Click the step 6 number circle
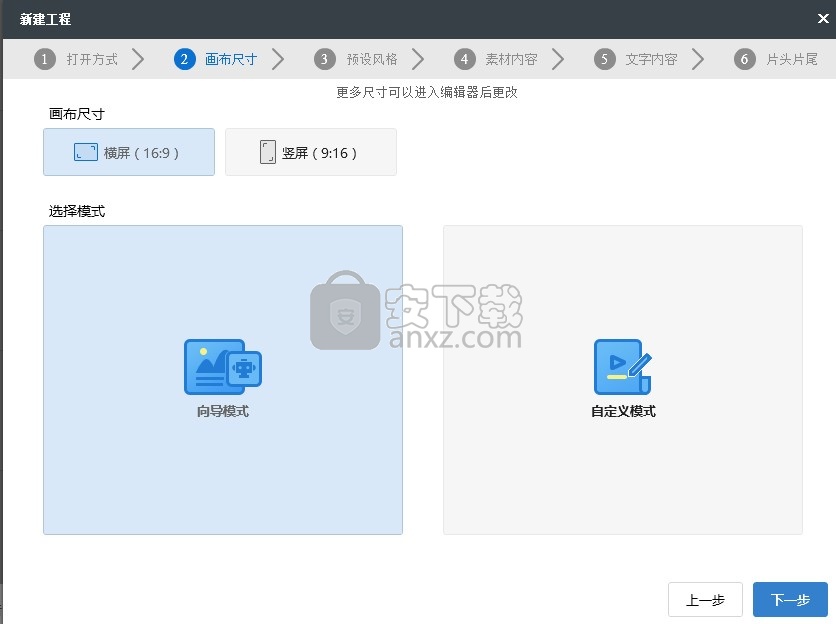The image size is (836, 624). [743, 59]
